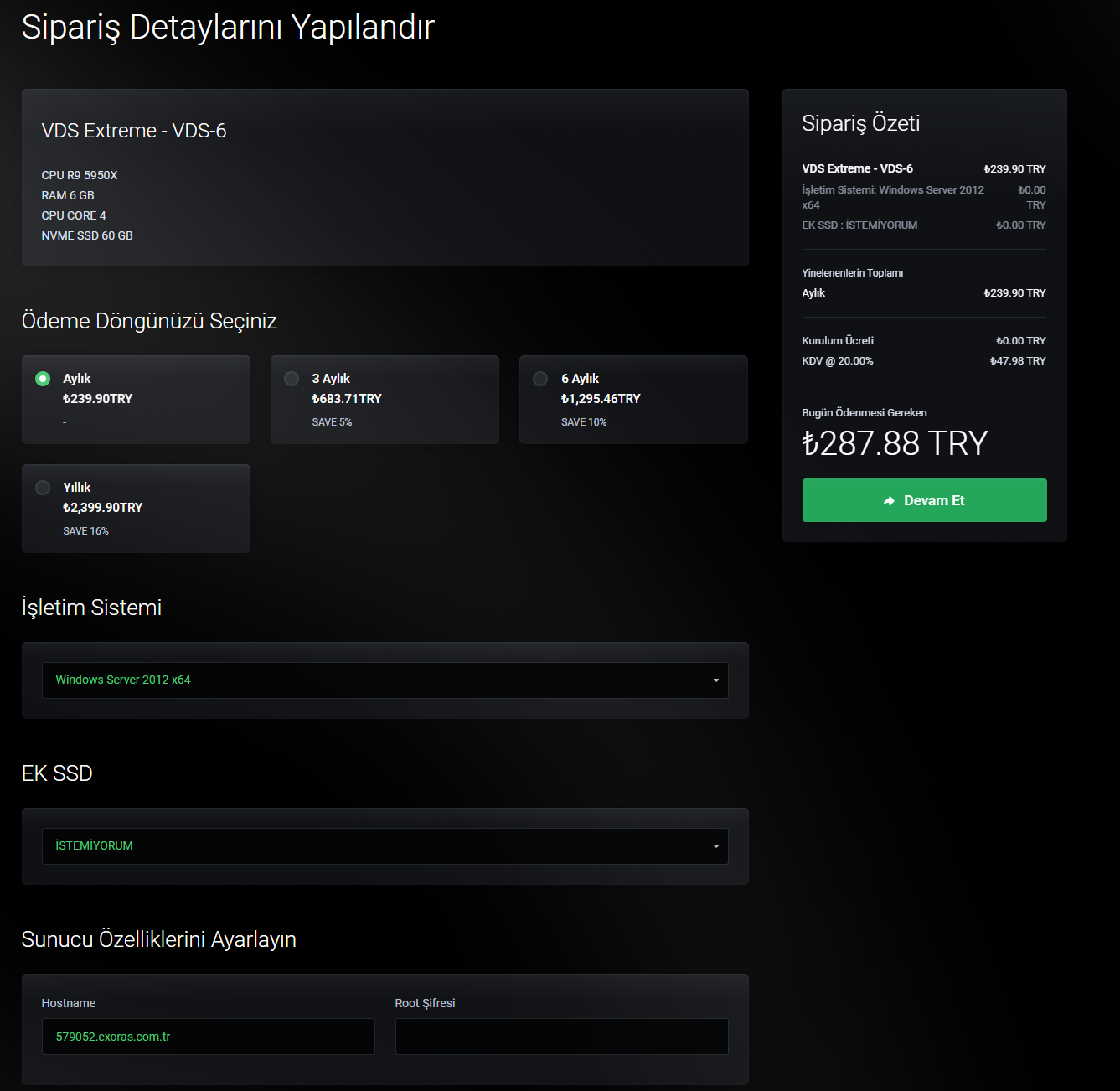Screen dimensions: 1120x1091
Task: Click the NVME SSD 60 GB spec line
Action: tap(87, 235)
